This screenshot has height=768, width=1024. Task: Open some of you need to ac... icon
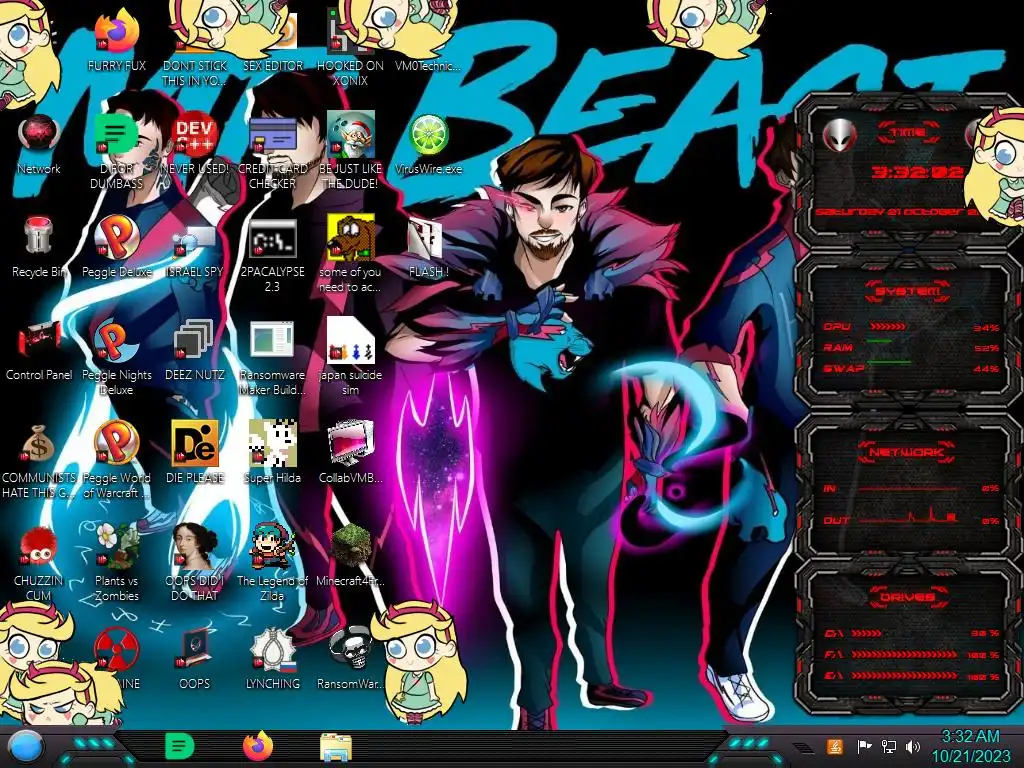(350, 238)
